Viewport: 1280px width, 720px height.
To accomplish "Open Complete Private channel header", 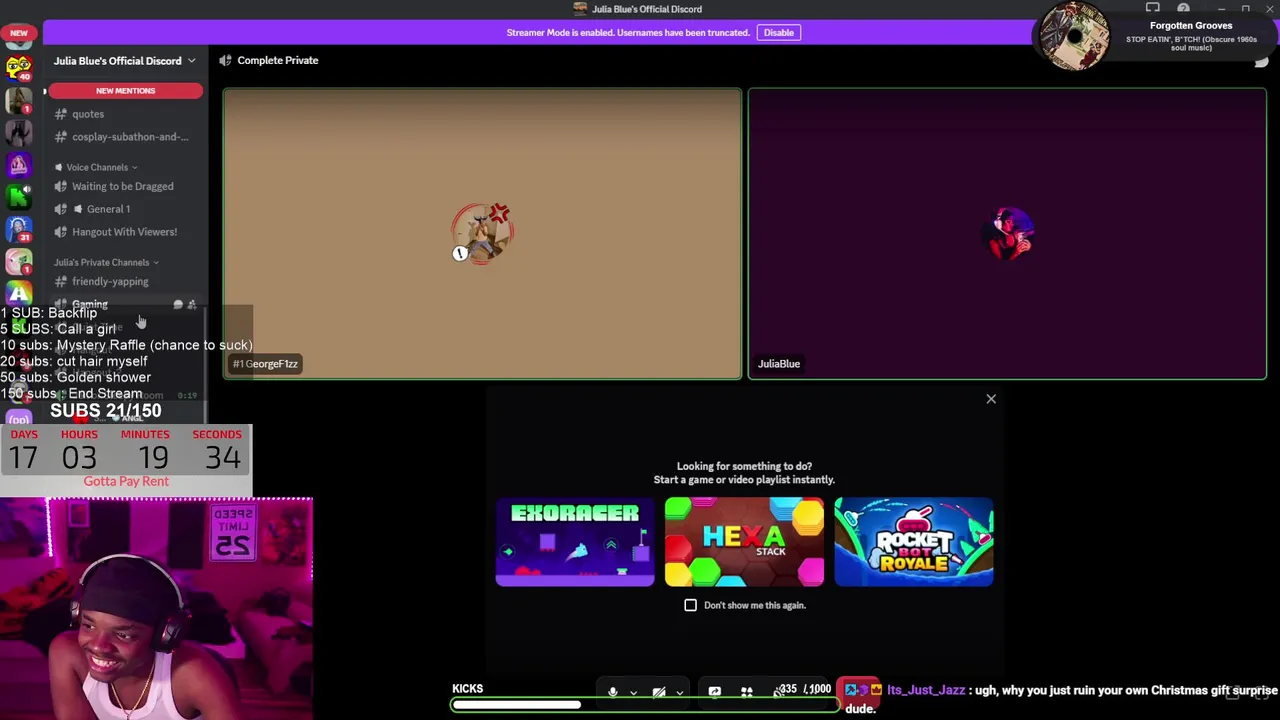I will [269, 60].
